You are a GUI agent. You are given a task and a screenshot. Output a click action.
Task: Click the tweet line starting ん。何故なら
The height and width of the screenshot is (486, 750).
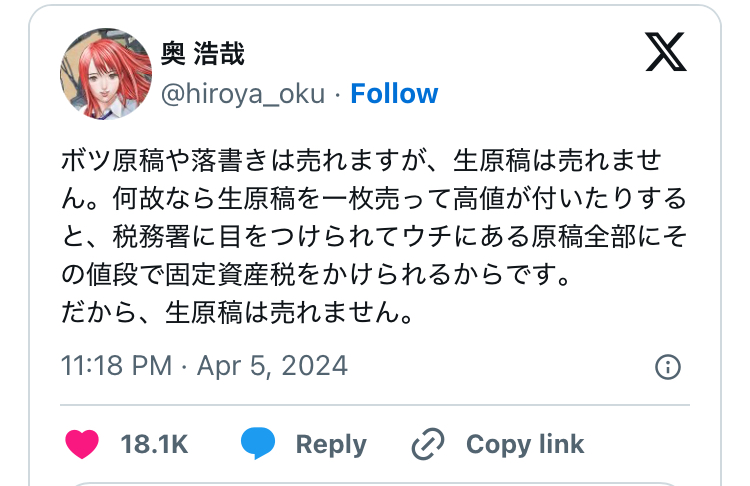[x=374, y=200]
